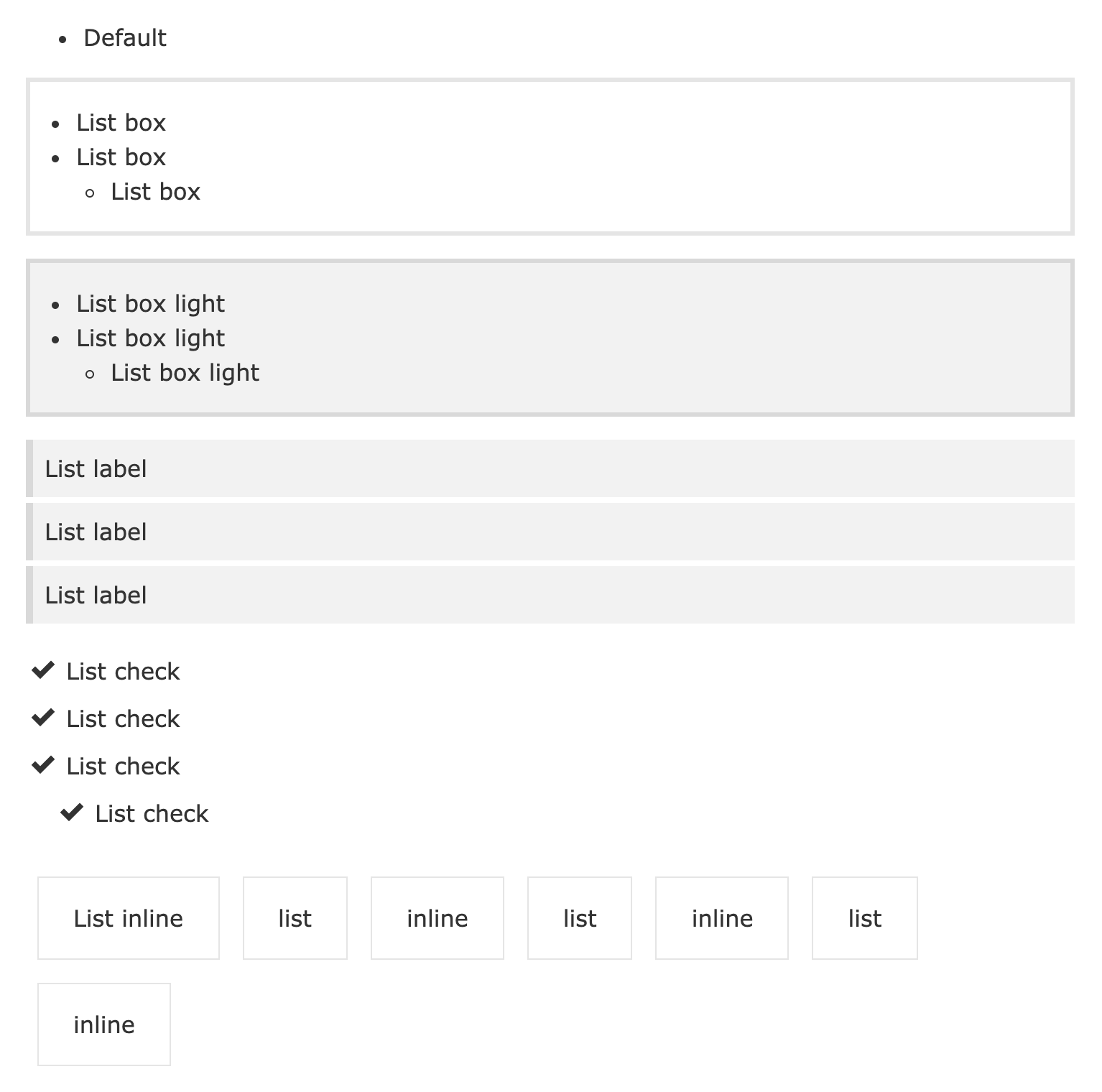Click the first 'list' inline box
The width and height of the screenshot is (1102, 1092).
pos(295,918)
